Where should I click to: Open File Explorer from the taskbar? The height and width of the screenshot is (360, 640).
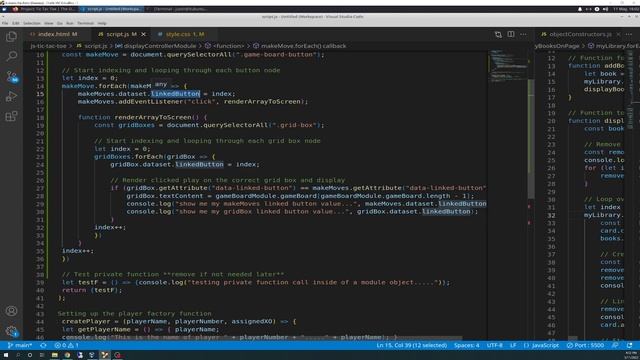click(x=54, y=356)
